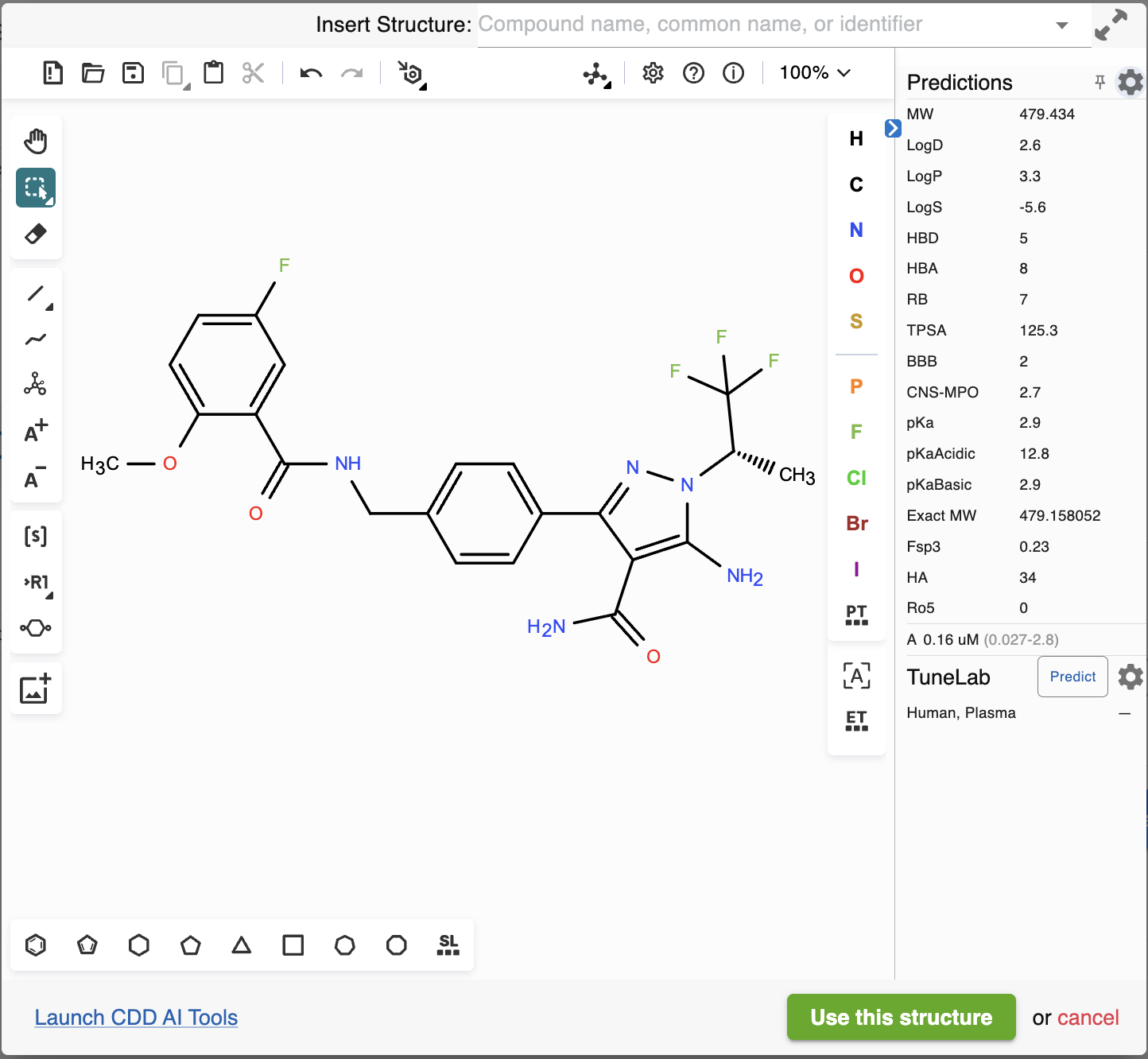Pick the Sulfur atom button
The image size is (1148, 1059).
pyautogui.click(x=856, y=321)
